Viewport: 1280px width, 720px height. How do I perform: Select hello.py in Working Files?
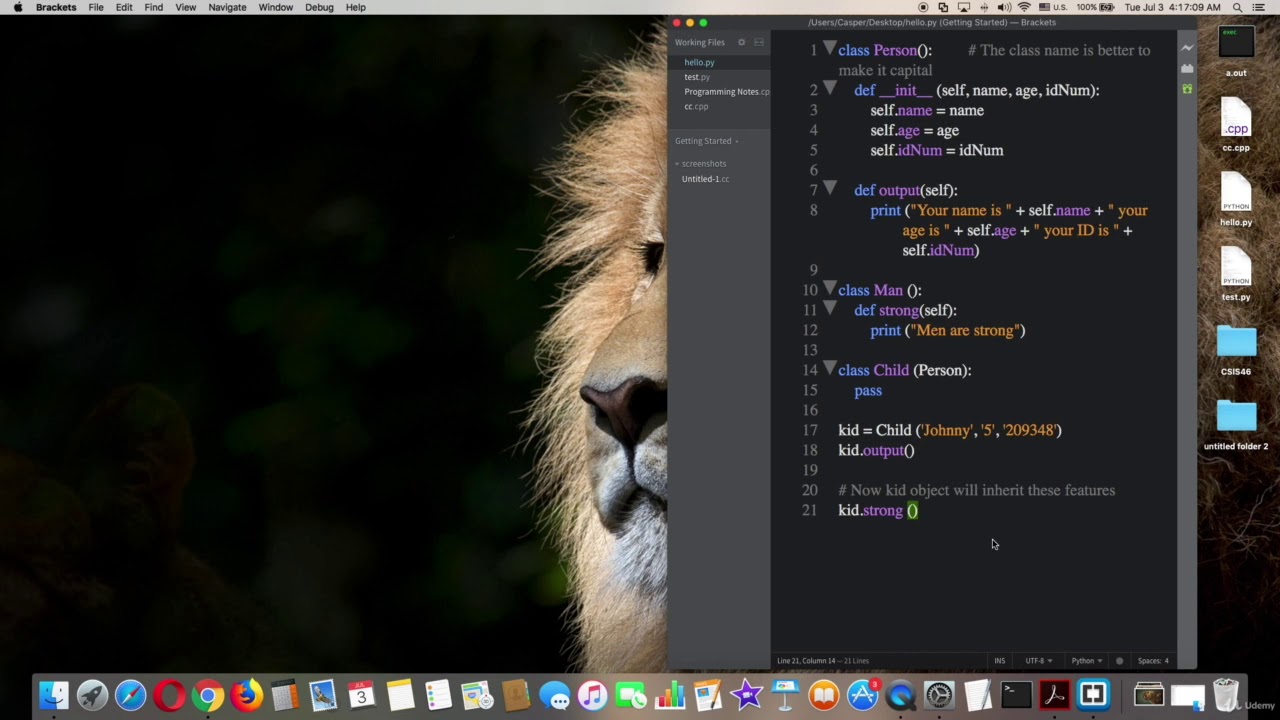[x=699, y=62]
